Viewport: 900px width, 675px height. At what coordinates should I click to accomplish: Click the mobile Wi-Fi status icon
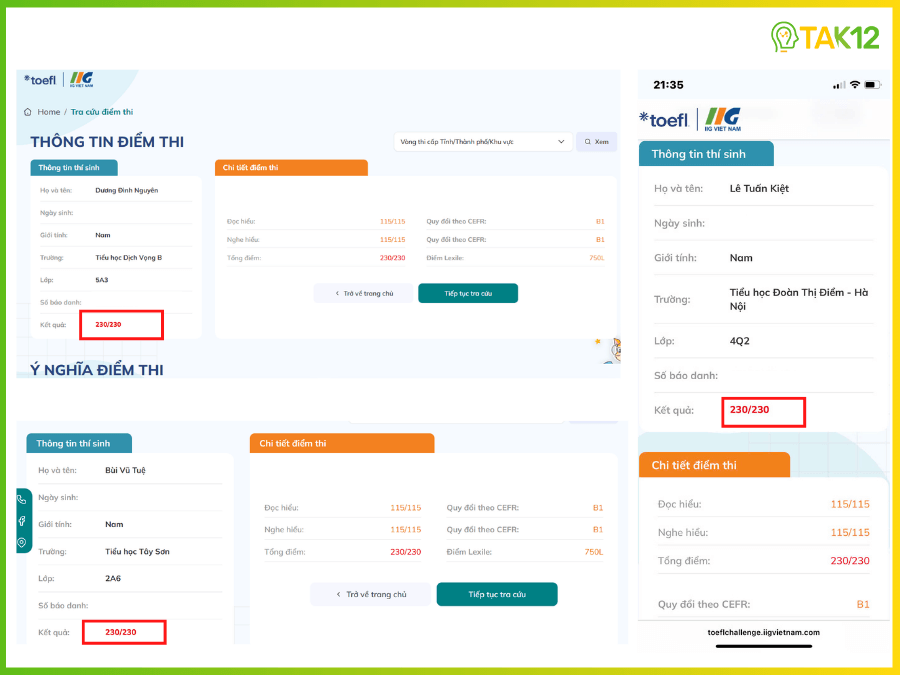[x=855, y=85]
